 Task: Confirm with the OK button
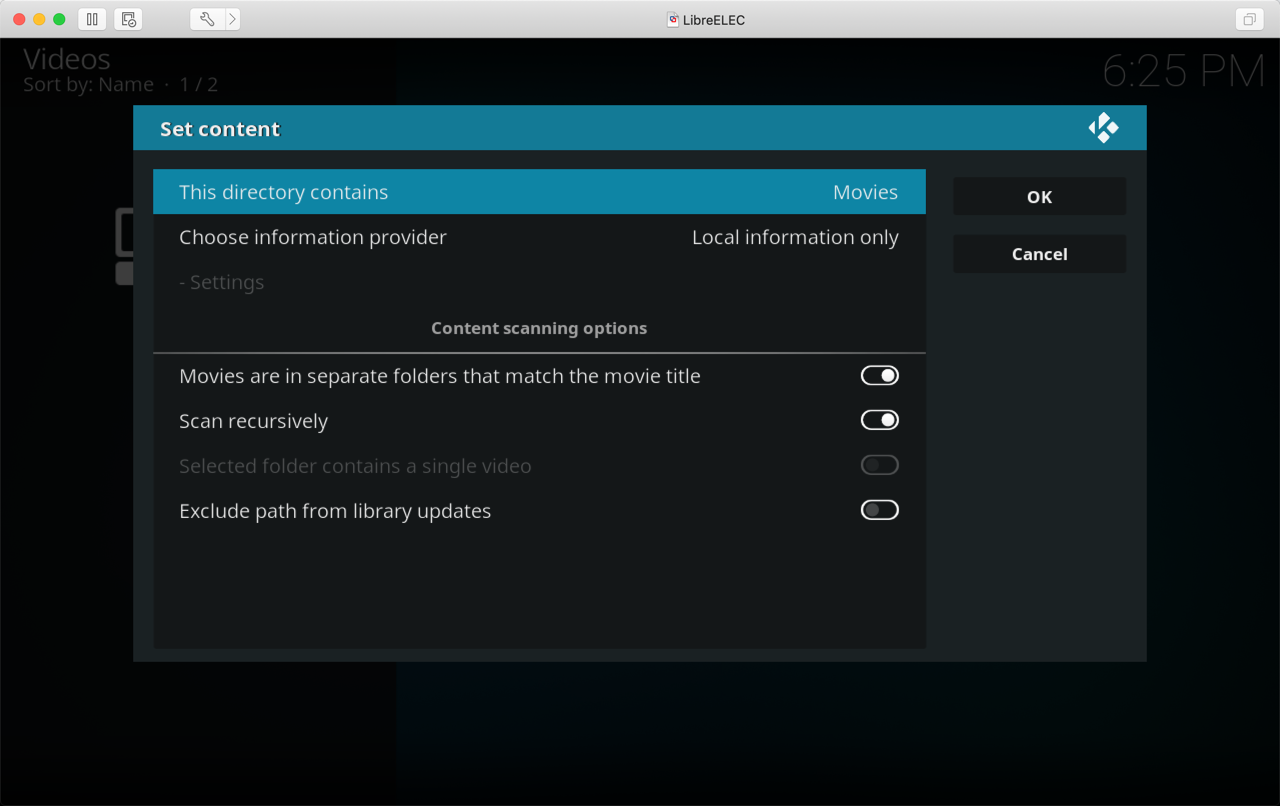pyautogui.click(x=1039, y=197)
